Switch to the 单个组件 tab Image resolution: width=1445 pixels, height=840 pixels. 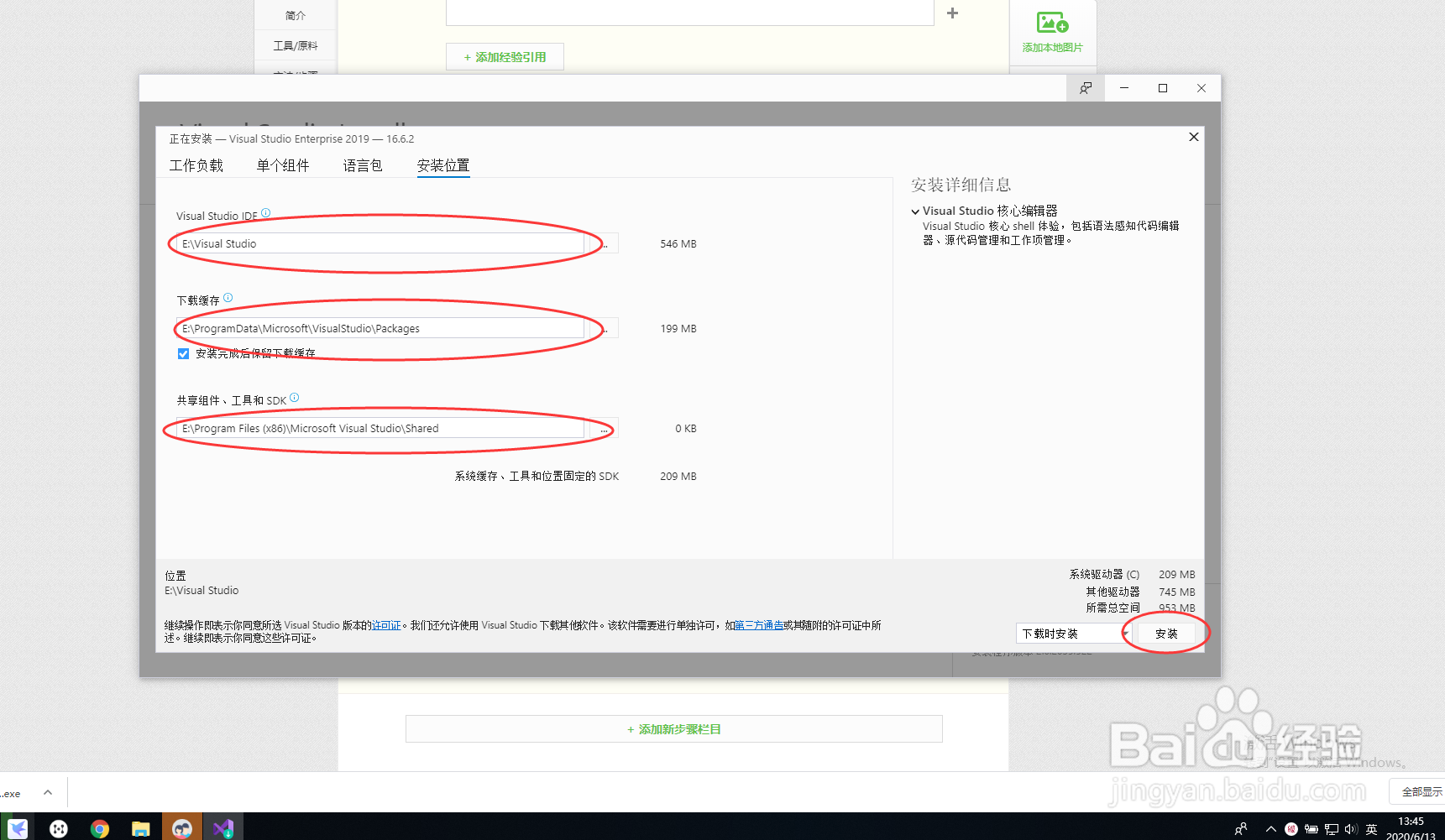click(x=283, y=165)
